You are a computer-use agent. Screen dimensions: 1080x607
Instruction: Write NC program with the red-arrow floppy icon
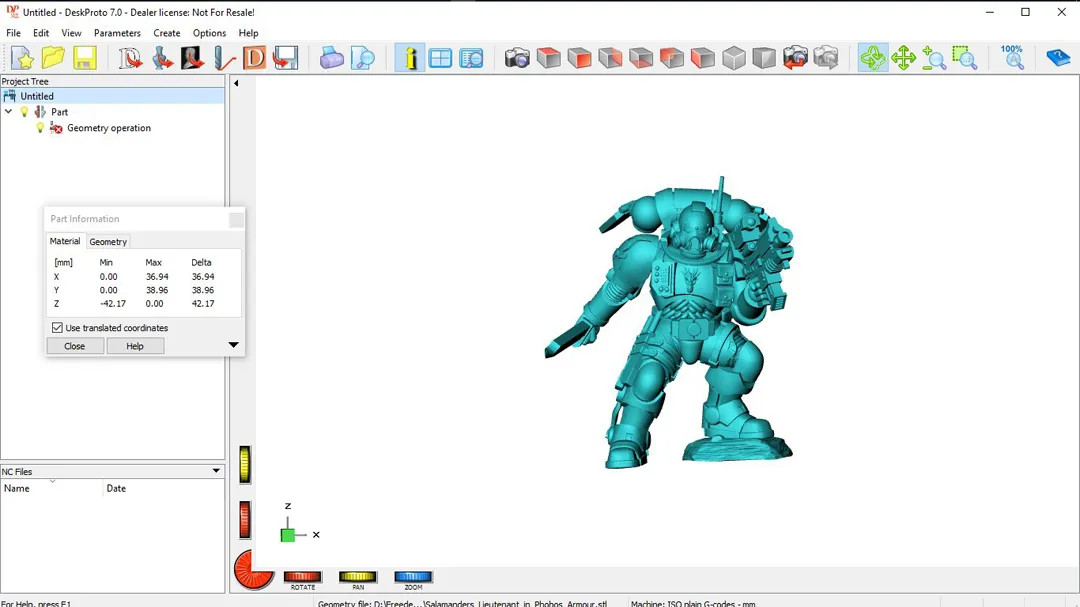pos(285,58)
